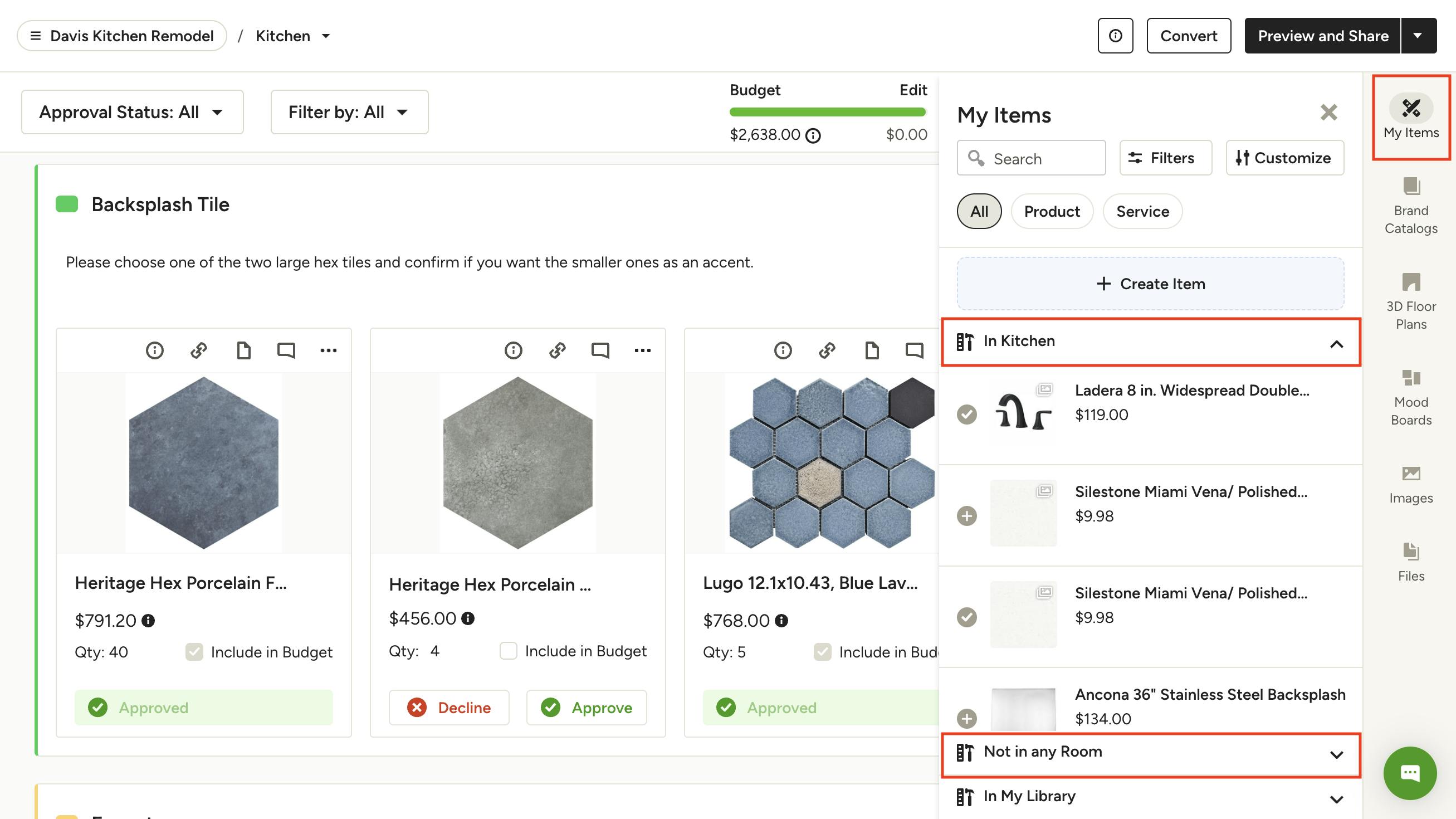The image size is (1456, 819).
Task: Open Ladera faucet thumbnail in My Items
Action: pyautogui.click(x=1023, y=412)
